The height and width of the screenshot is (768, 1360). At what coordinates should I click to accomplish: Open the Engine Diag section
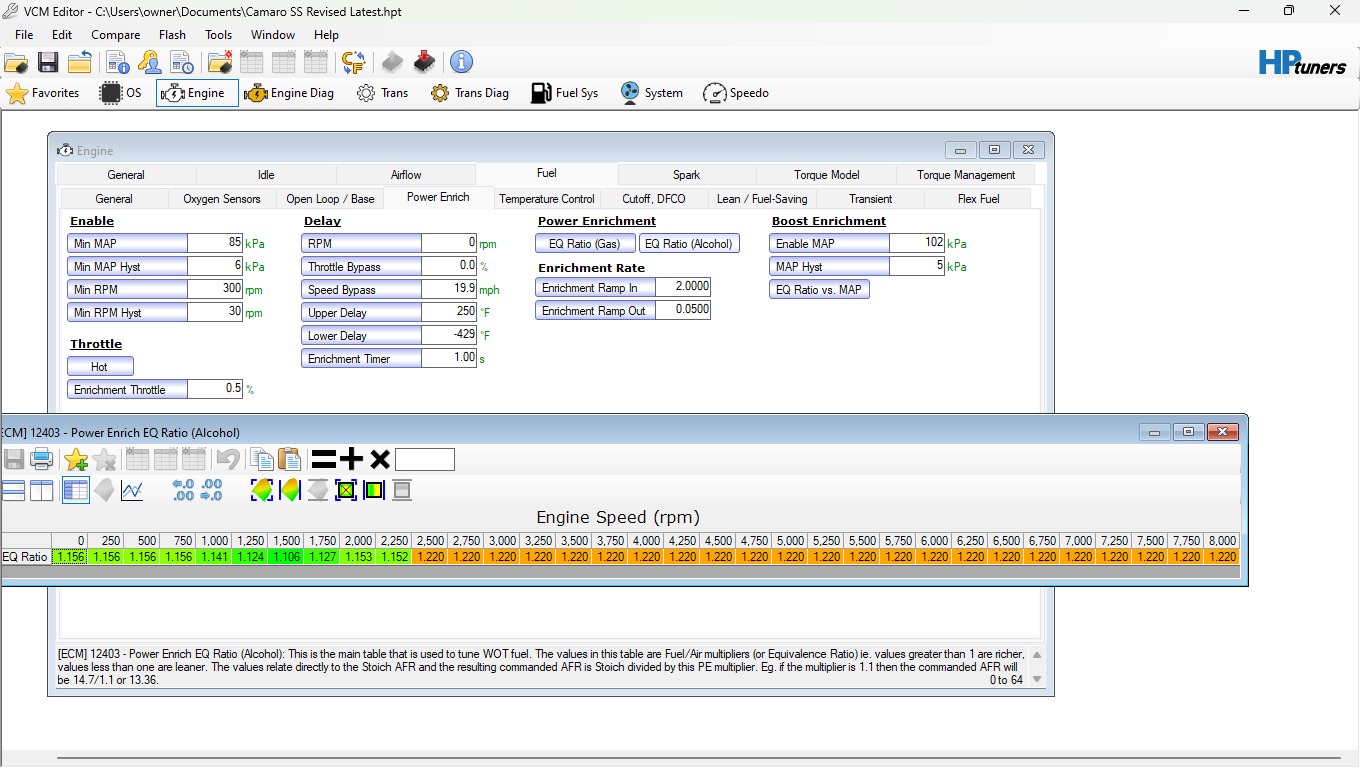point(289,93)
